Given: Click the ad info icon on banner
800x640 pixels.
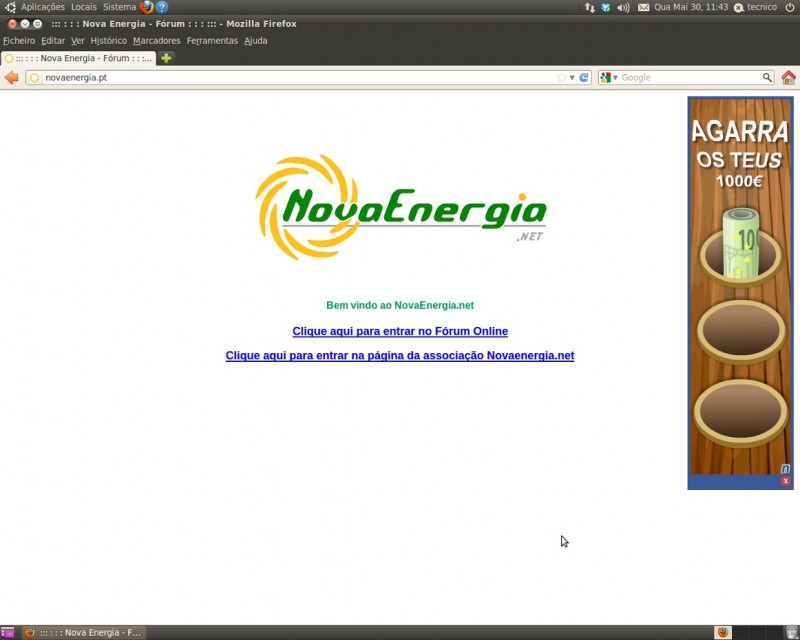Looking at the screenshot, I should [786, 469].
